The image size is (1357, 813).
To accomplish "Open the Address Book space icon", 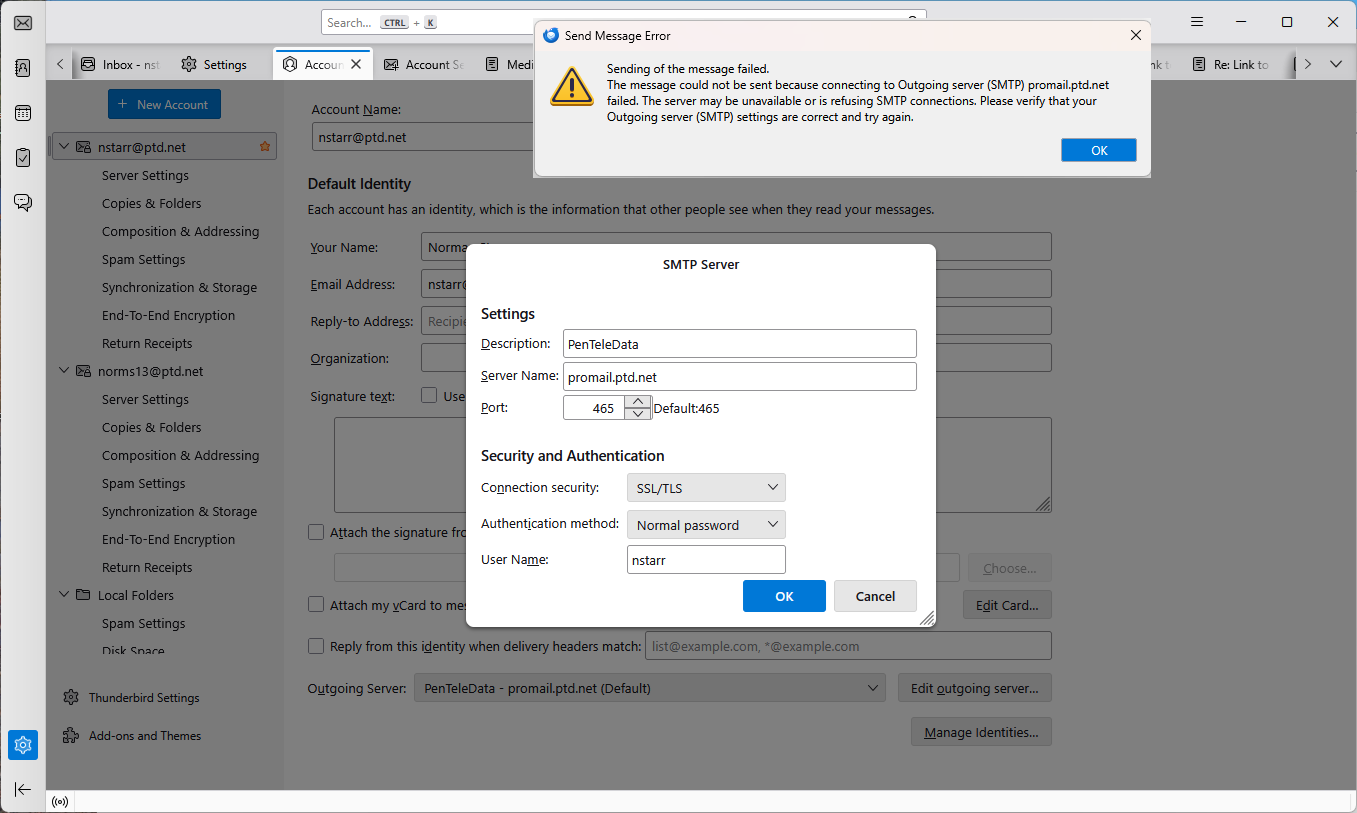I will point(23,68).
